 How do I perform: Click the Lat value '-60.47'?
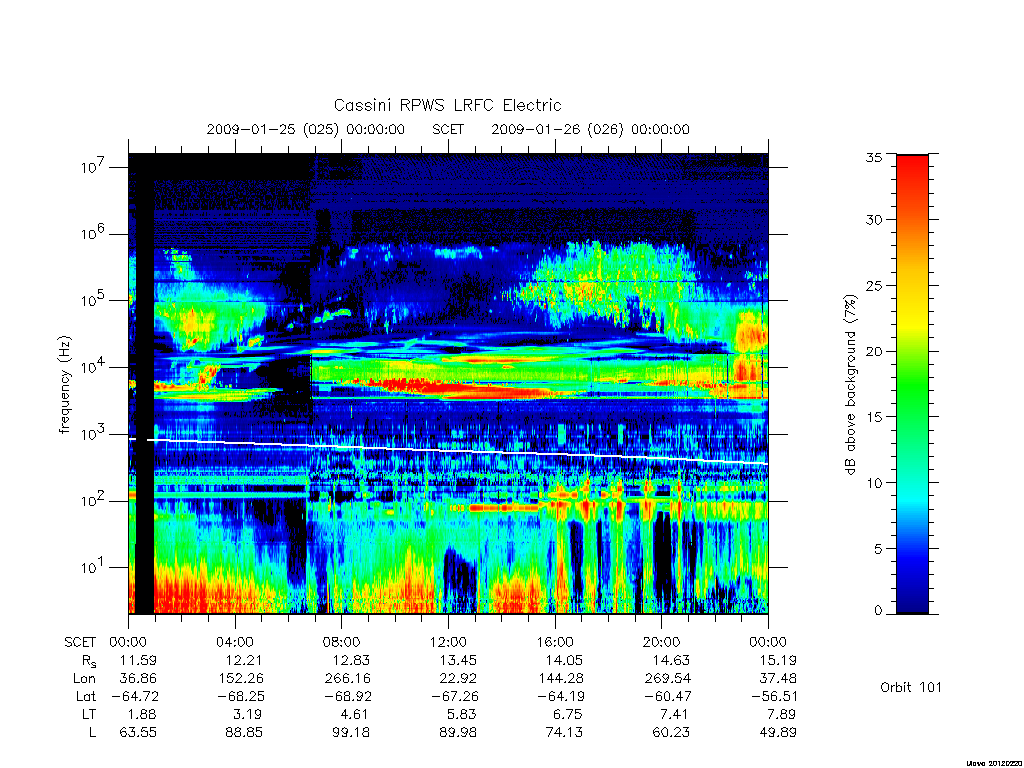(667, 696)
